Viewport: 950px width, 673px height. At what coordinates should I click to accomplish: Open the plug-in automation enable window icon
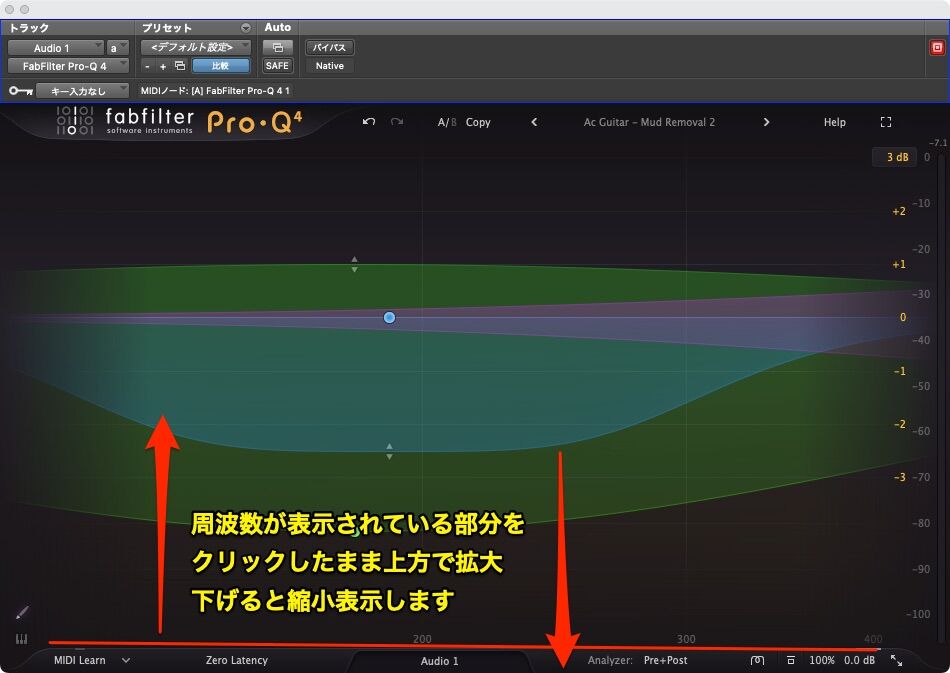point(277,47)
